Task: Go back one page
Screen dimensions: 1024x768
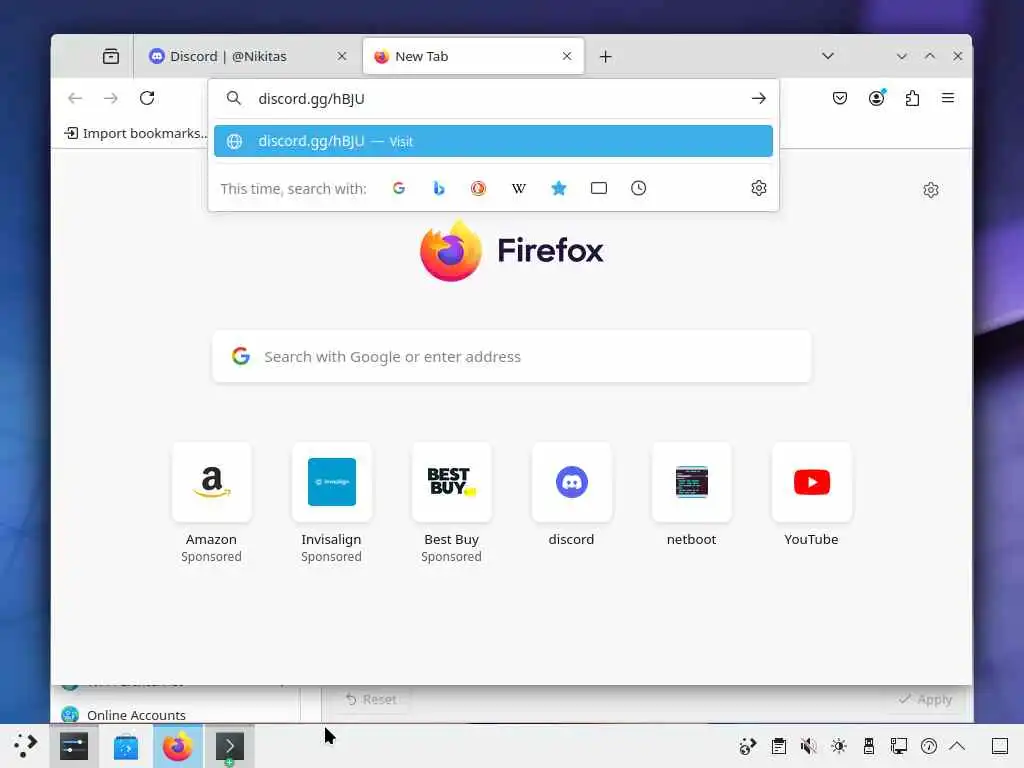Action: (x=75, y=98)
